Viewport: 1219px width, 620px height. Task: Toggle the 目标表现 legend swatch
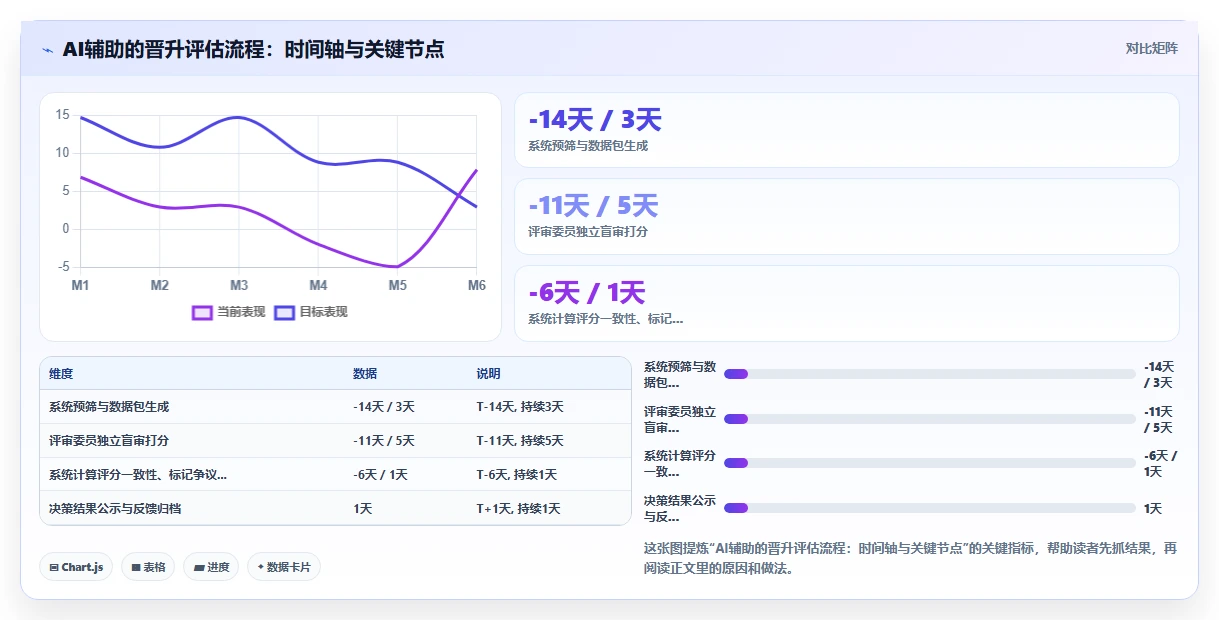284,312
